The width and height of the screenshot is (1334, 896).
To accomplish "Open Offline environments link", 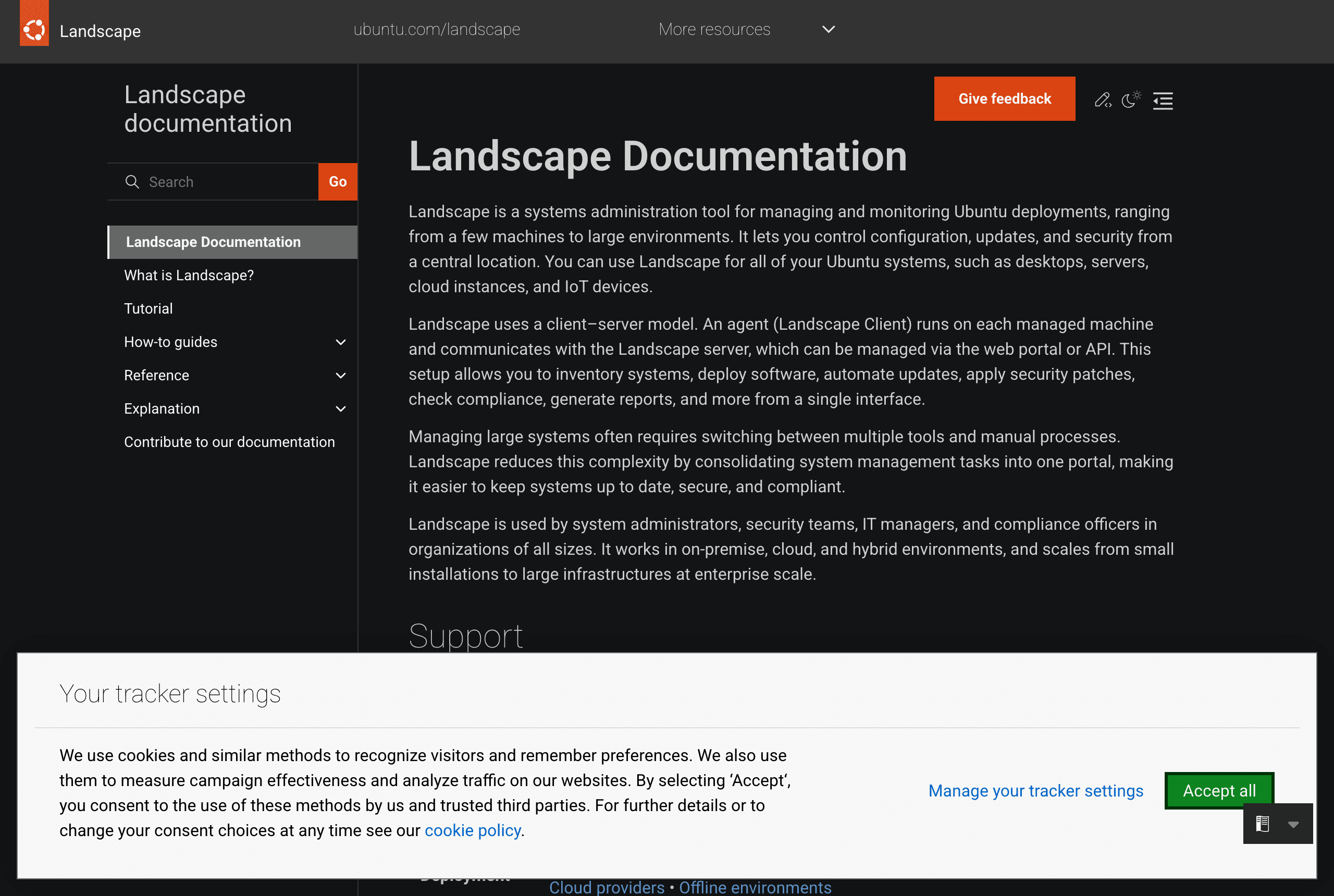I will (755, 888).
